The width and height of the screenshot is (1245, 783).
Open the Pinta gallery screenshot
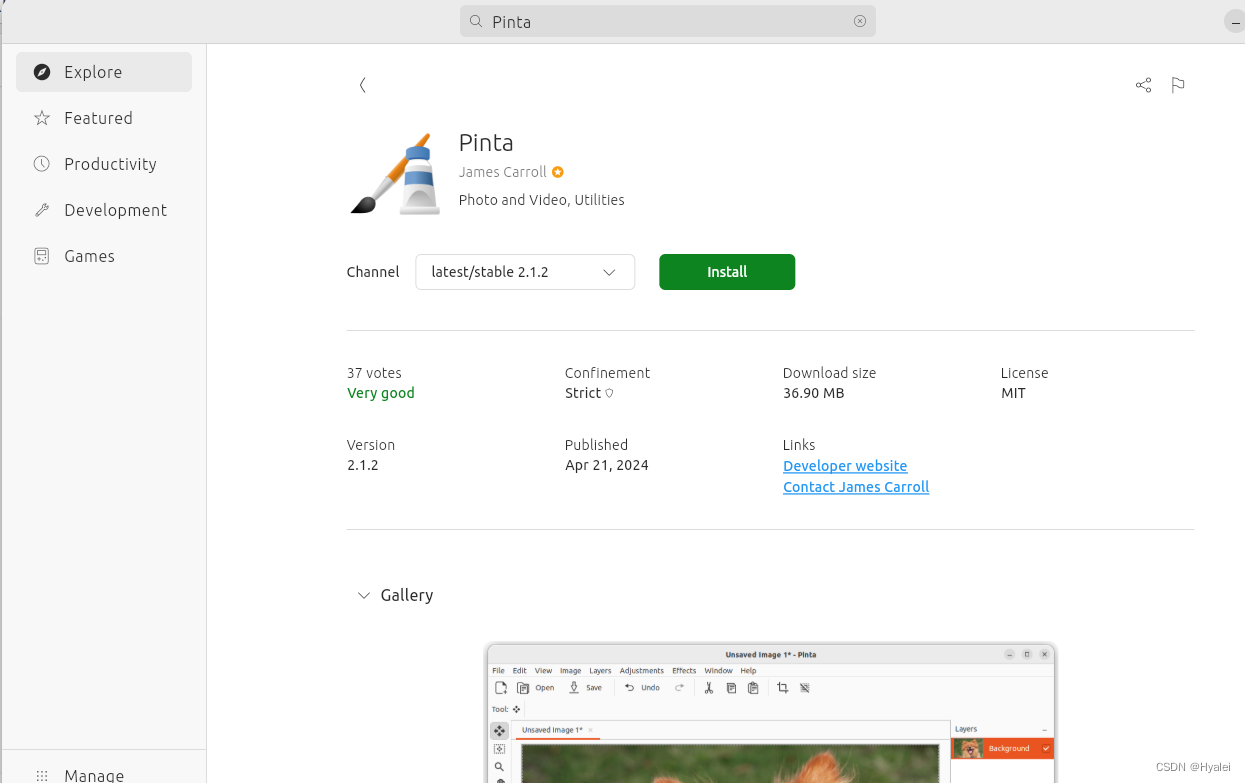770,713
